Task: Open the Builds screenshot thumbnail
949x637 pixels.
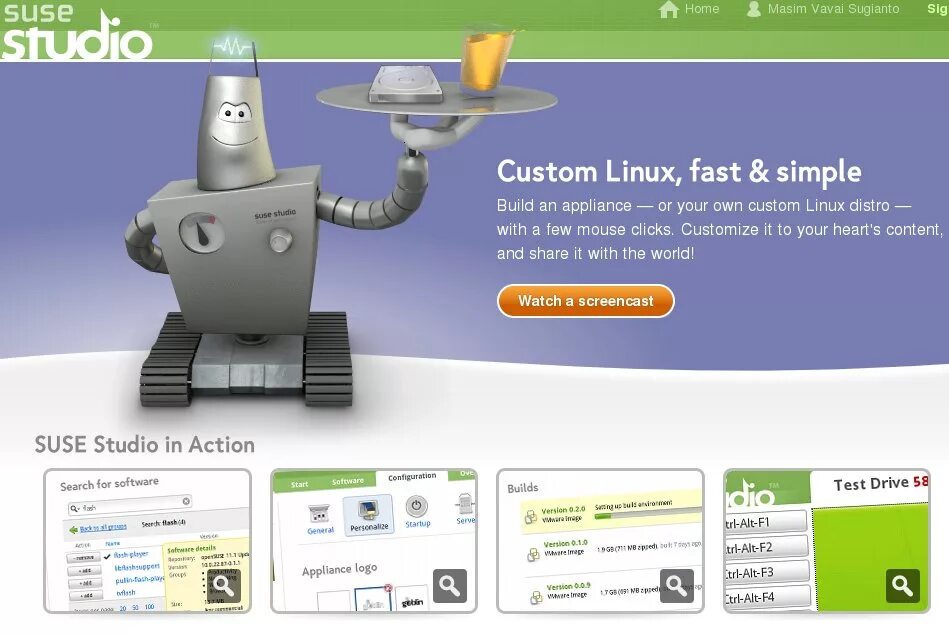Action: pyautogui.click(x=600, y=541)
